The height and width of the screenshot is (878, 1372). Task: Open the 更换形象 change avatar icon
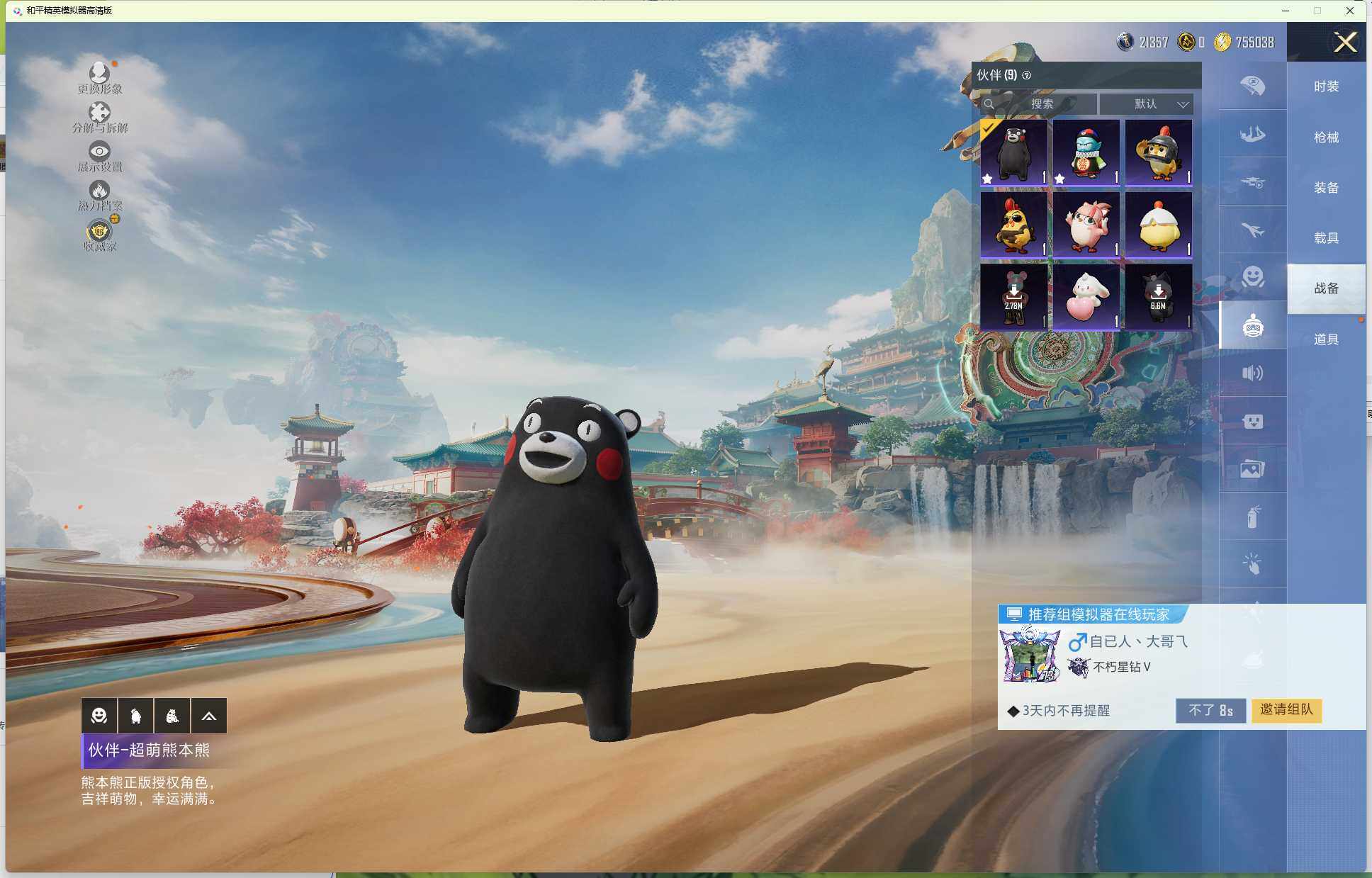pos(99,77)
